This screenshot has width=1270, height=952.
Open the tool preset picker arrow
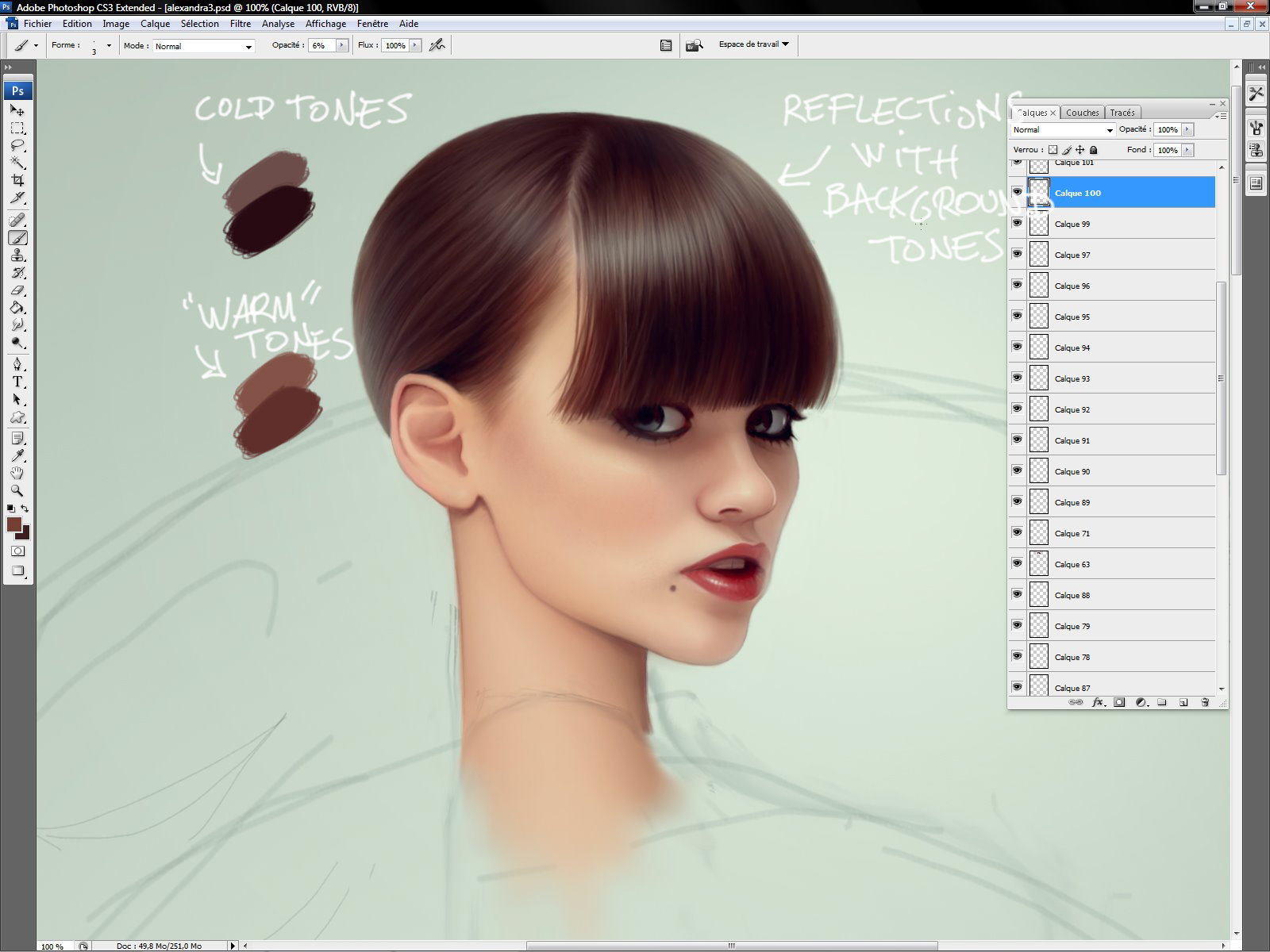[x=35, y=45]
